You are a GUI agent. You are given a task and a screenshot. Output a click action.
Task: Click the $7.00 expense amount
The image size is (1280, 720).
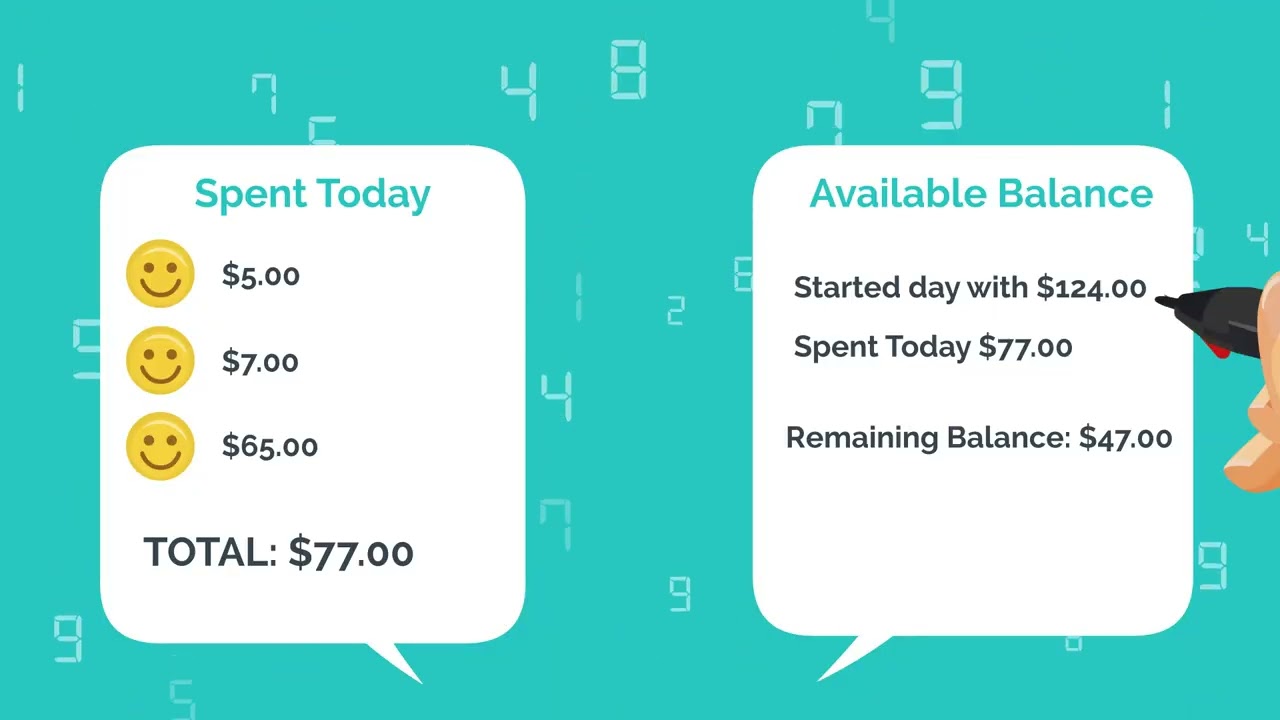260,361
